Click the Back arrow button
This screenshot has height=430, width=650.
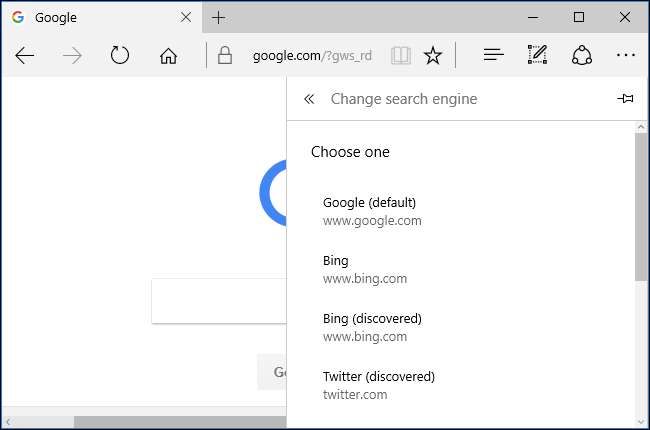25,56
